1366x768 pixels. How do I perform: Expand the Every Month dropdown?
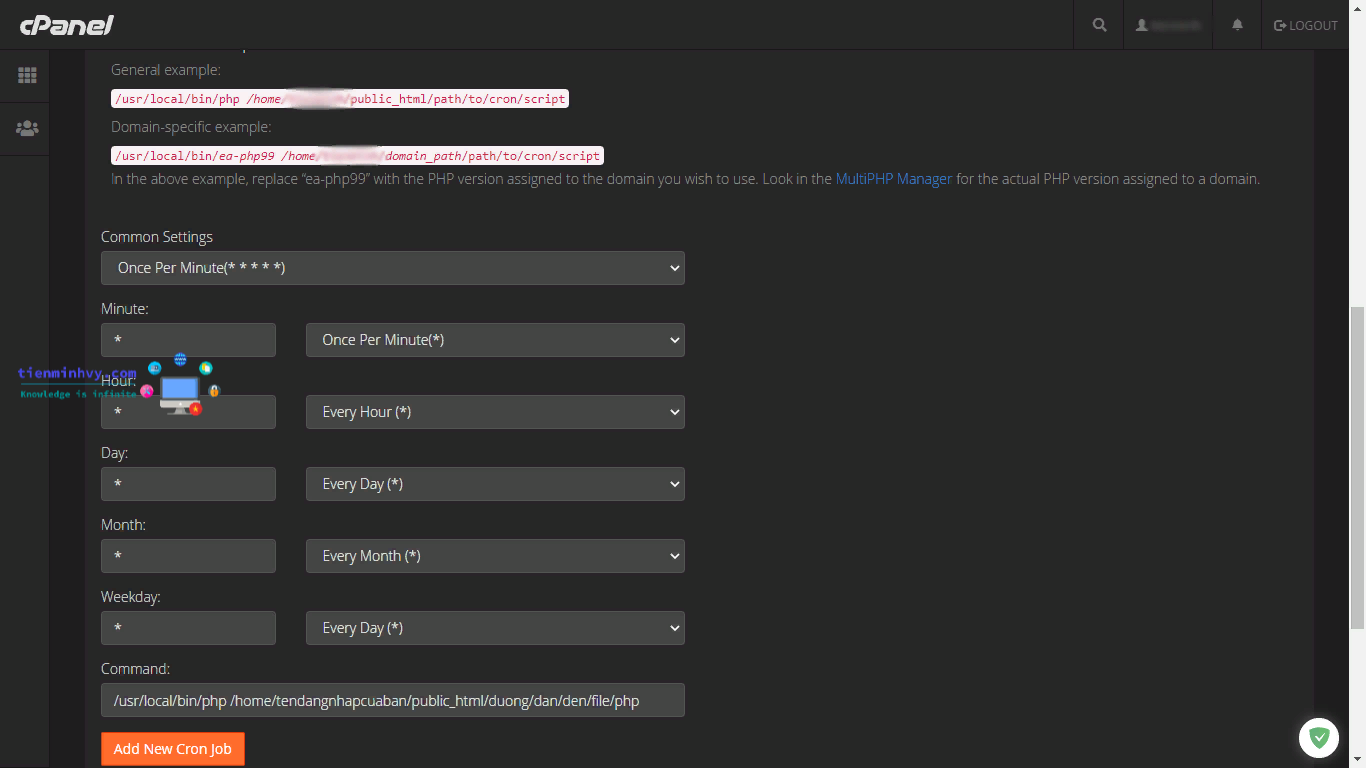495,556
